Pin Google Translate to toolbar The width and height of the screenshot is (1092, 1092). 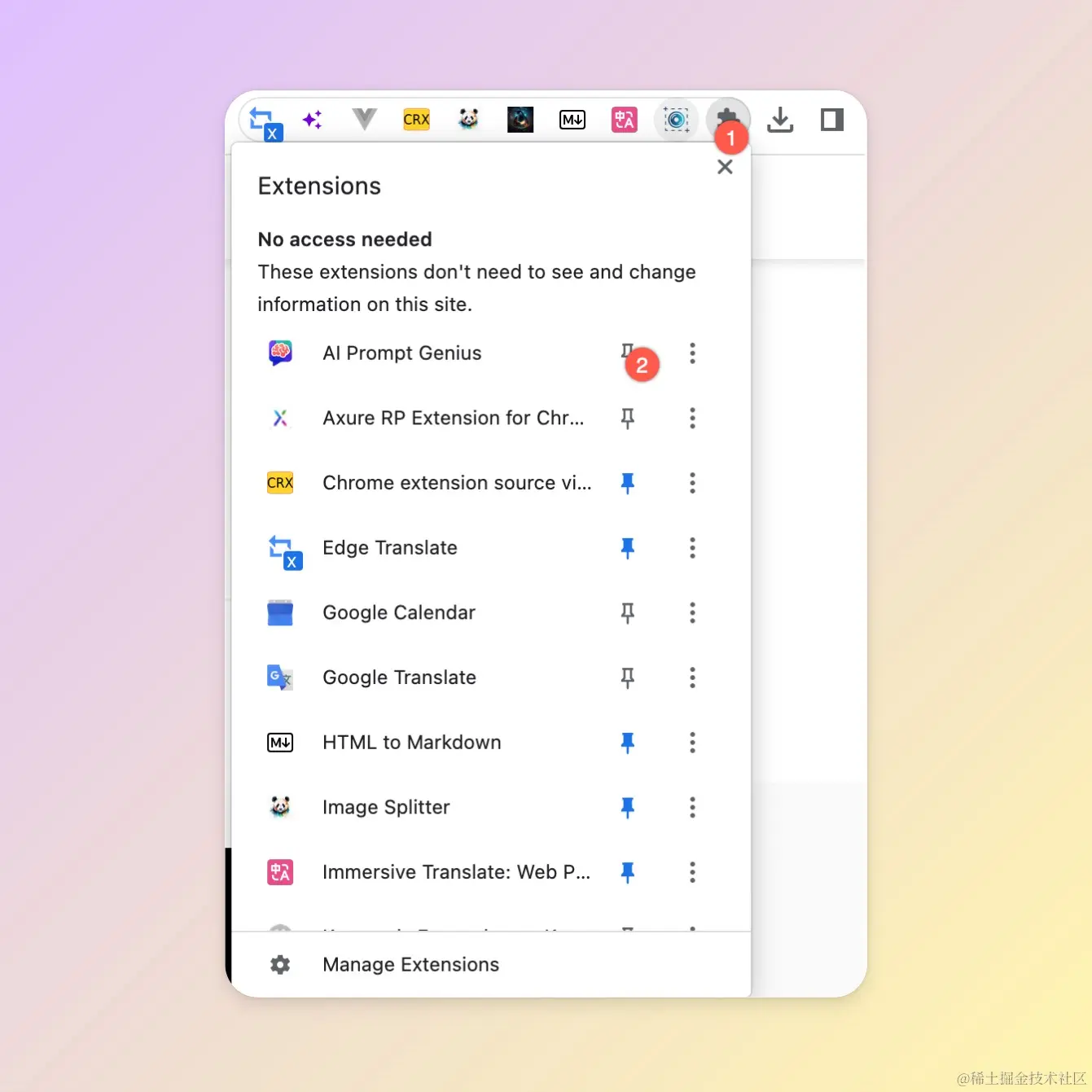coord(627,678)
